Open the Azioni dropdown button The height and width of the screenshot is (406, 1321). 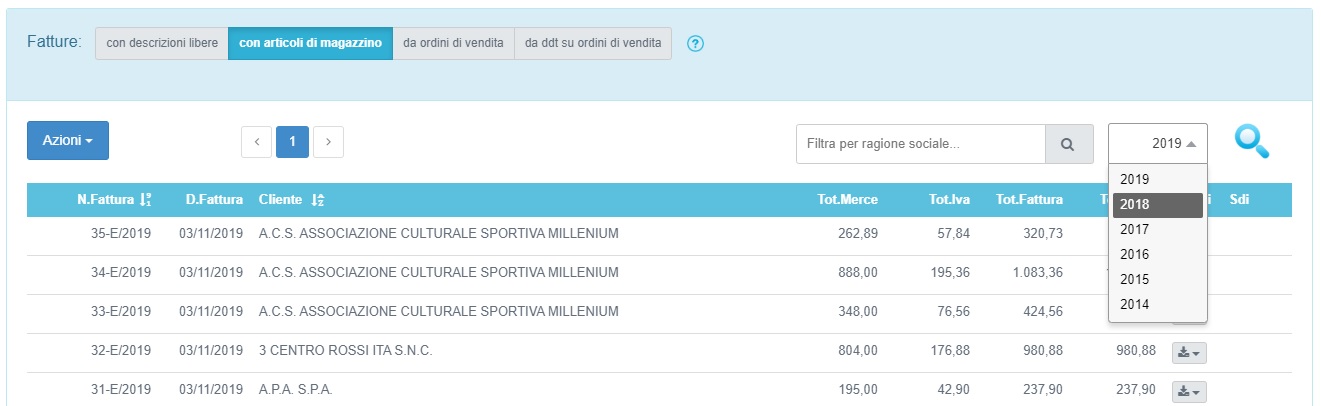pos(68,141)
